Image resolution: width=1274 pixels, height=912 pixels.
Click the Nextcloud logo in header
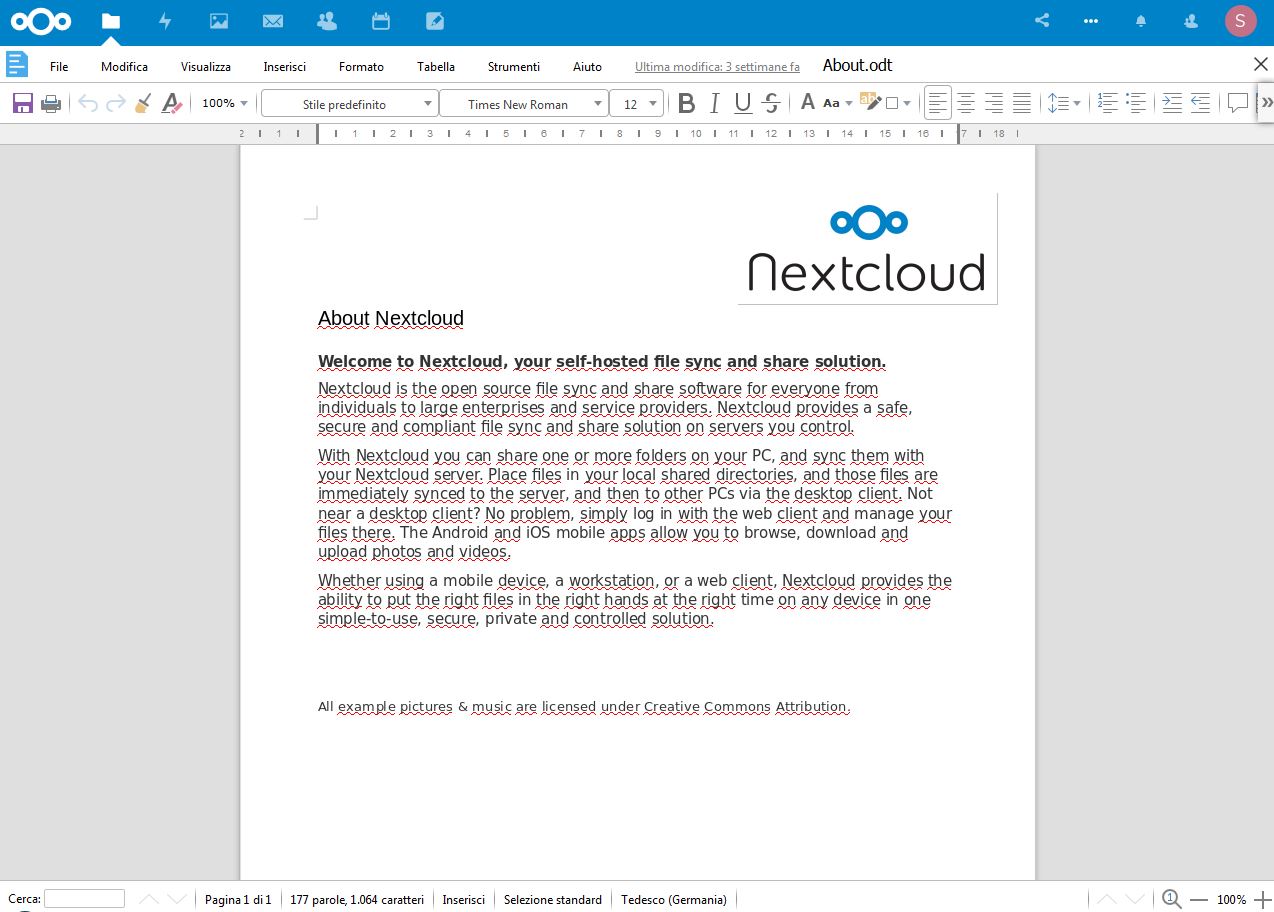pos(41,21)
